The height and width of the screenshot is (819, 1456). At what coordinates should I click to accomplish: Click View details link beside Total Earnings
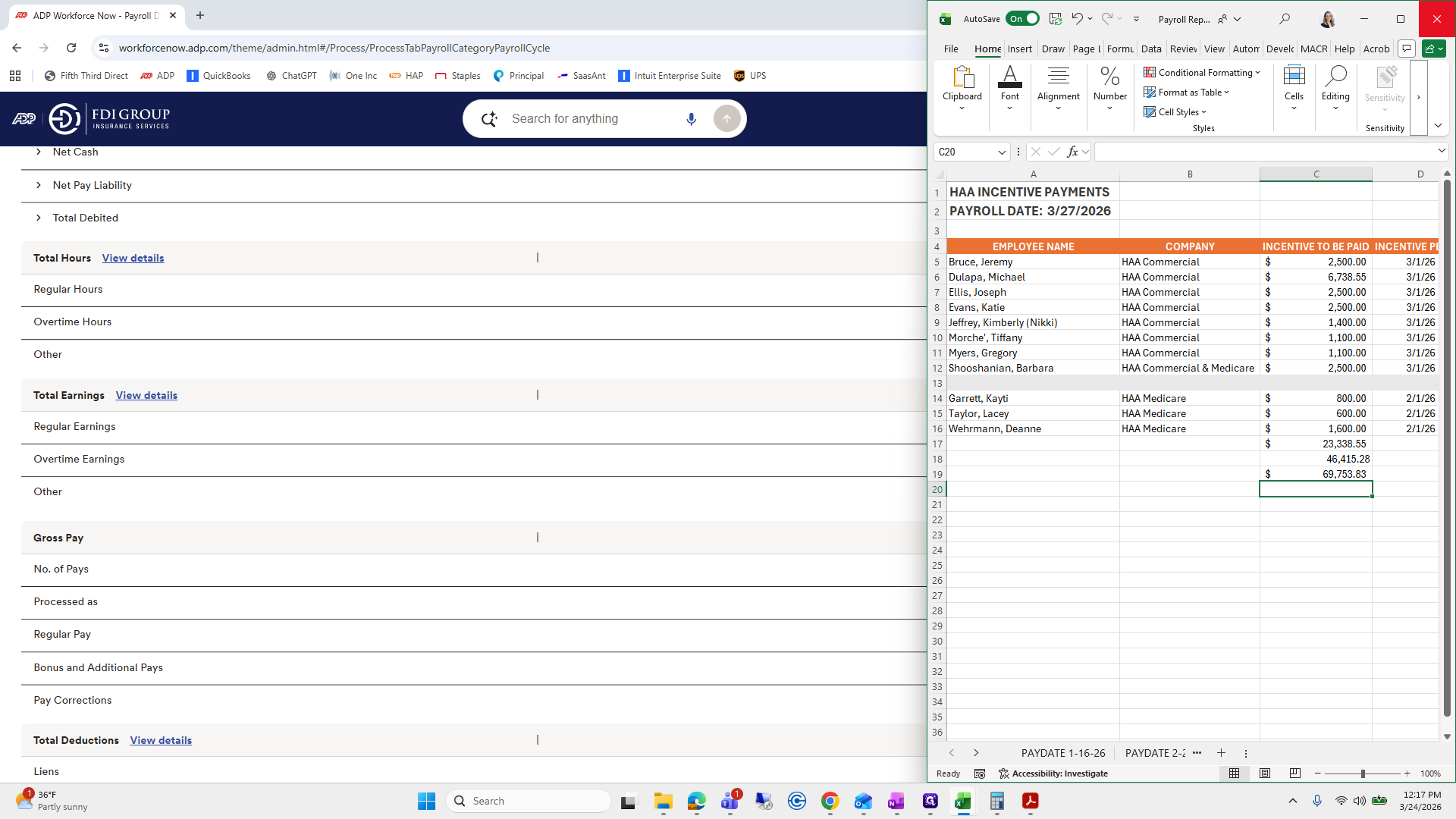tap(146, 395)
